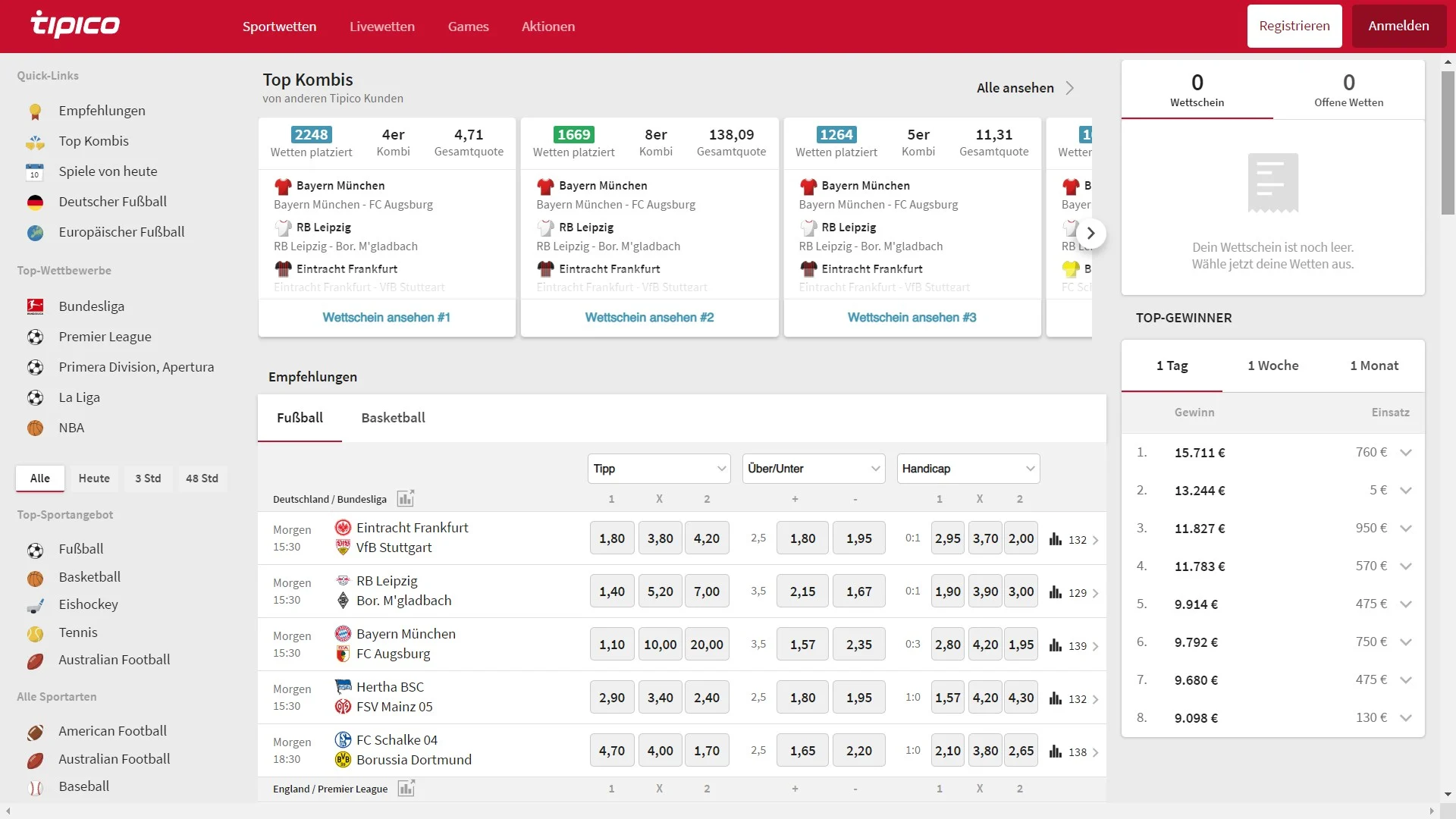Click the Bayern München club crest in Empfehlungen
The image size is (1456, 819).
coord(343,634)
